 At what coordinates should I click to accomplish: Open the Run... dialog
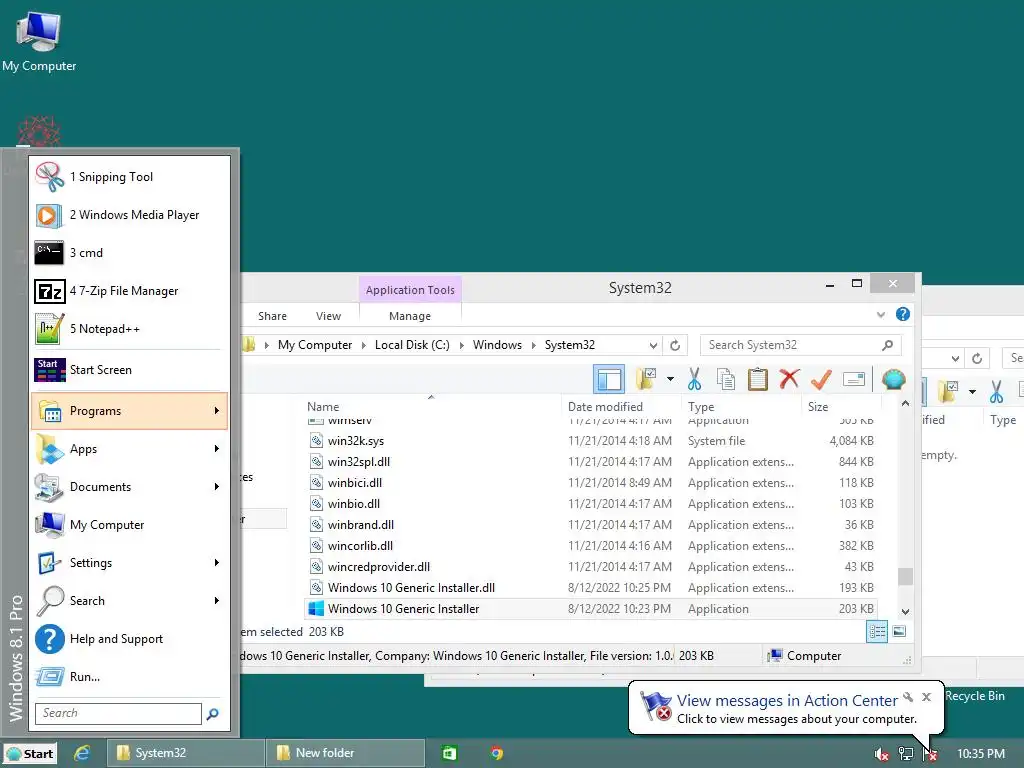(x=130, y=677)
